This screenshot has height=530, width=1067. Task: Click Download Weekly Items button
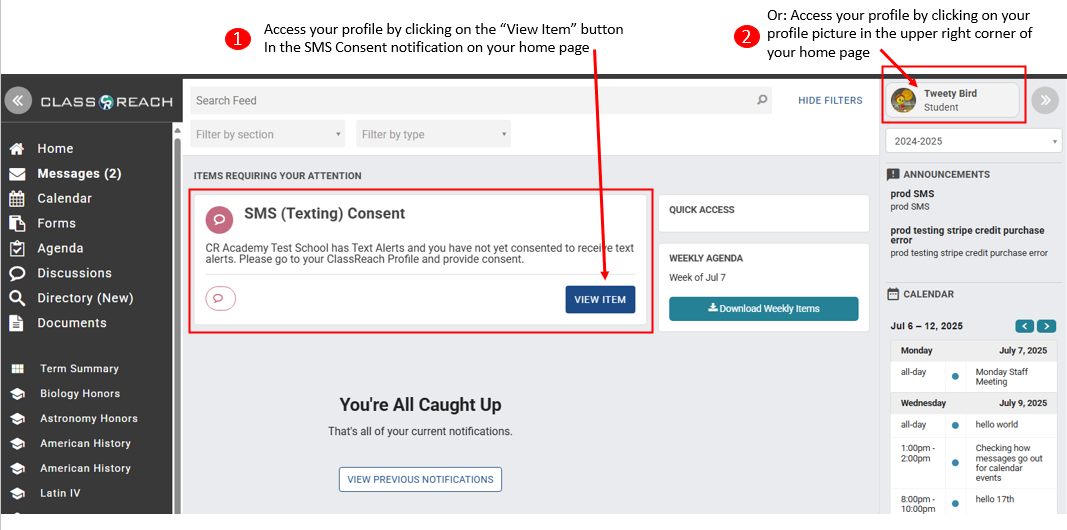coord(764,308)
